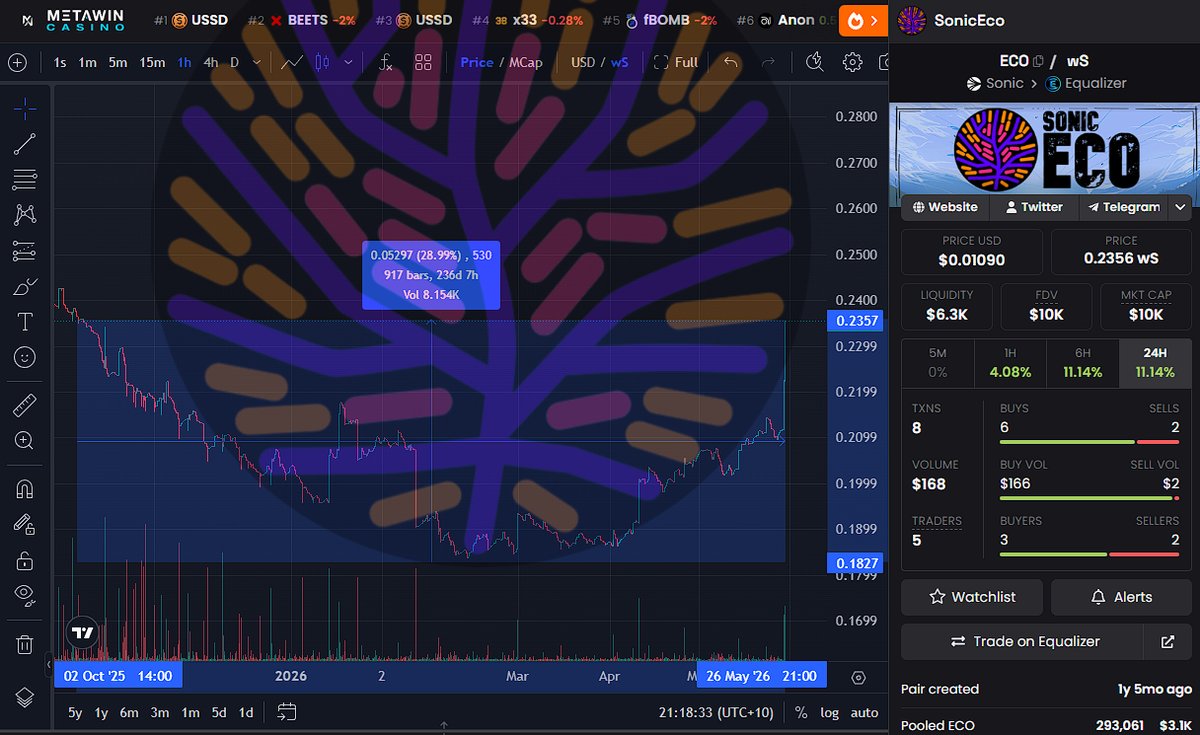1200x735 pixels.
Task: Click the chart time axis settings icon
Action: 858,677
